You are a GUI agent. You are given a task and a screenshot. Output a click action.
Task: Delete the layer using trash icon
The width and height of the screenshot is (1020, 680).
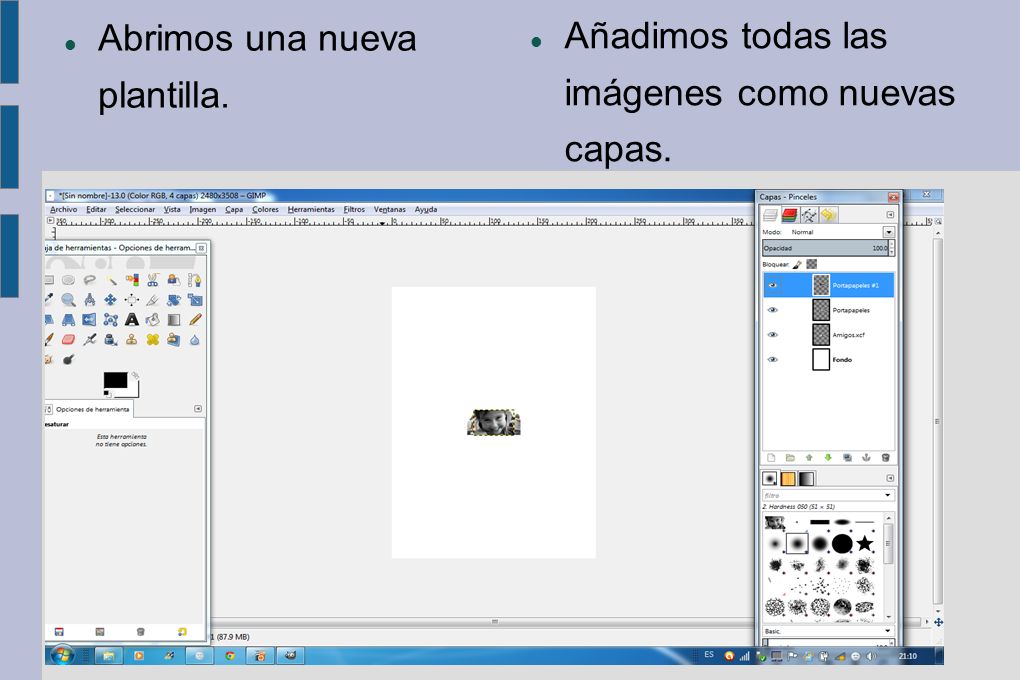point(885,457)
